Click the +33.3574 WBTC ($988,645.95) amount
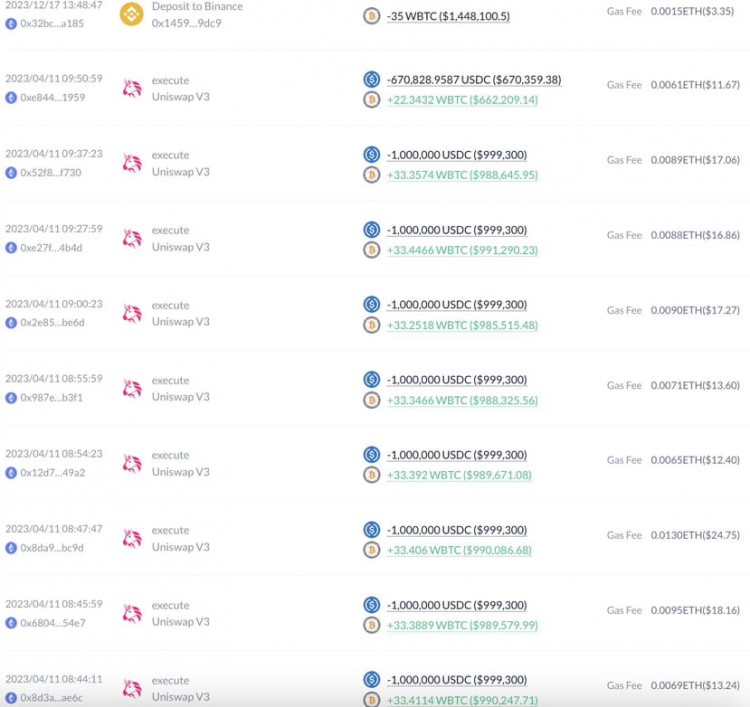The width and height of the screenshot is (750, 707). tap(463, 175)
